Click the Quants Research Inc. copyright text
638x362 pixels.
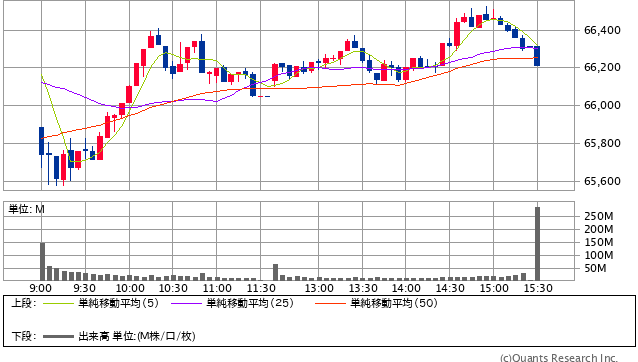coord(559,358)
